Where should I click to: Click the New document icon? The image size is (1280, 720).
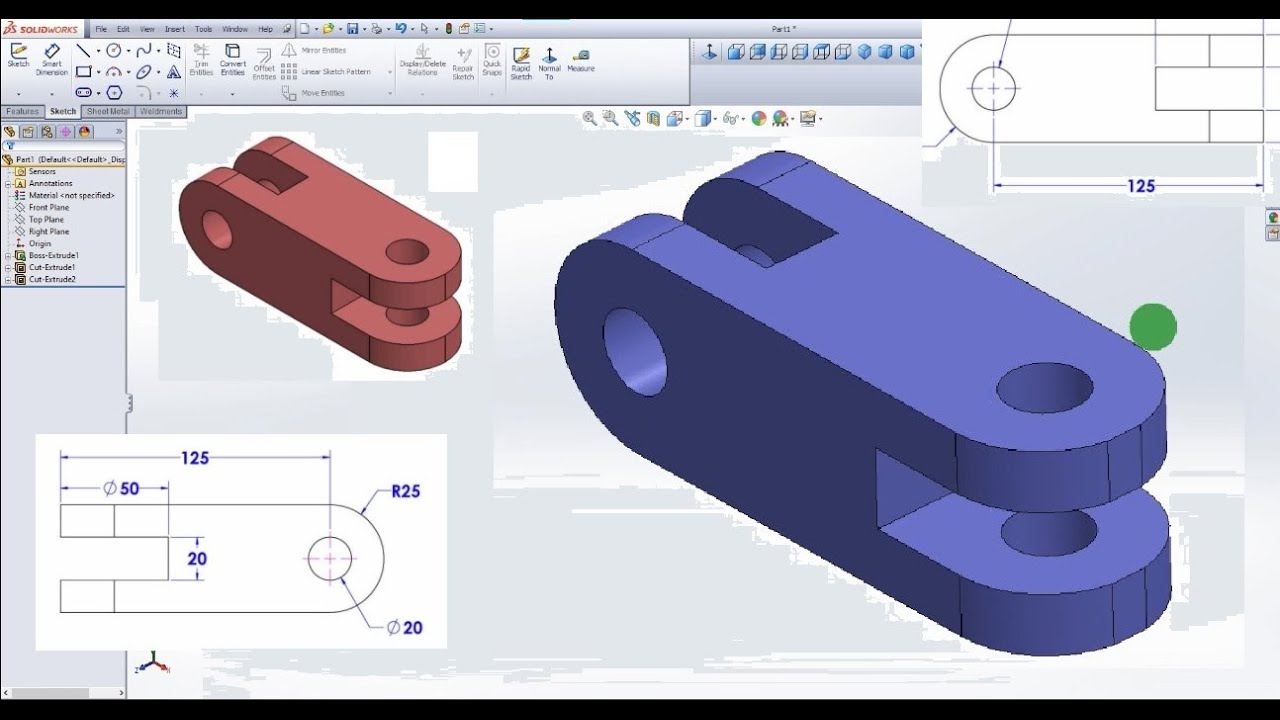point(304,29)
